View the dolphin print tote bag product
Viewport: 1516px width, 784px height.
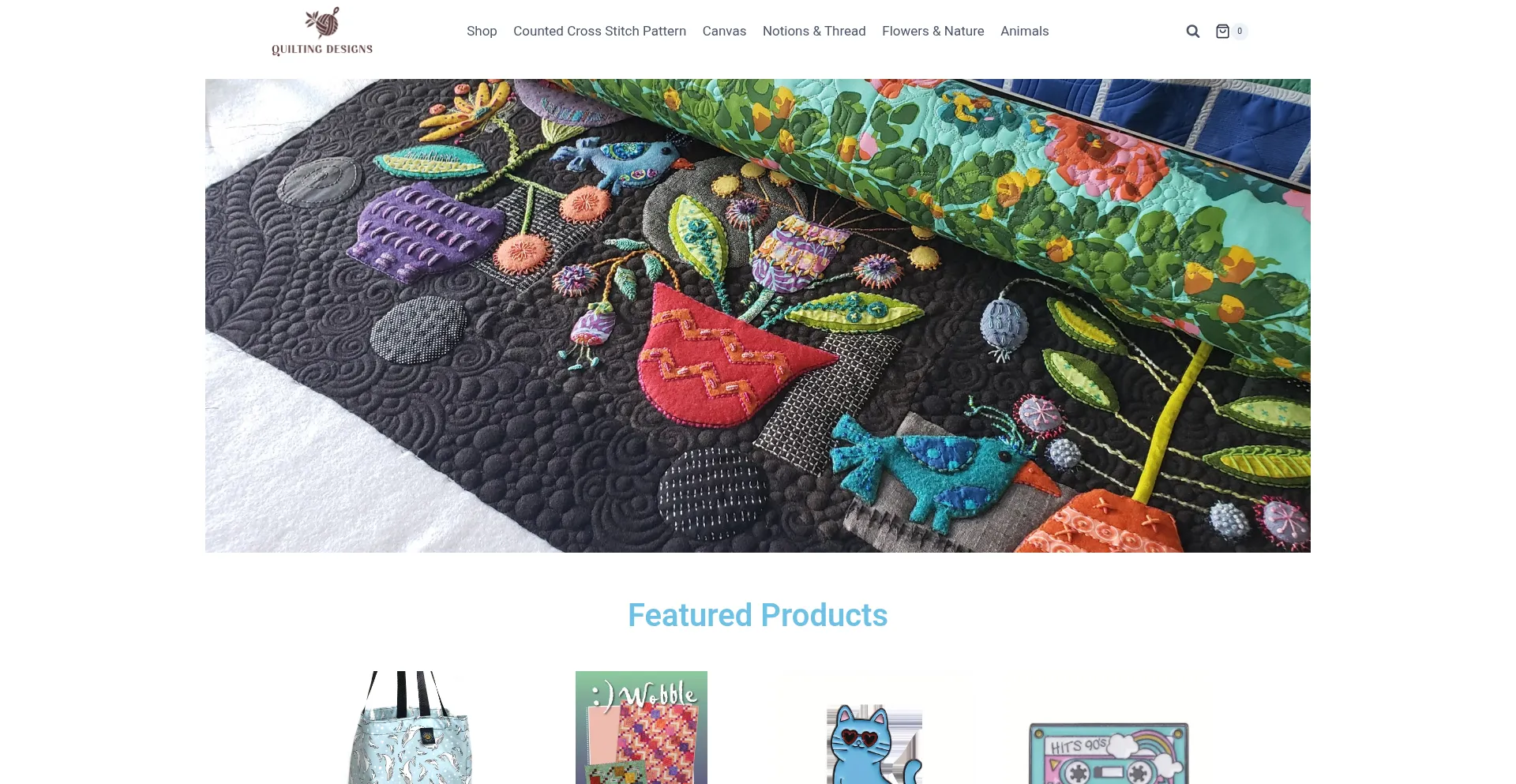coord(411,727)
